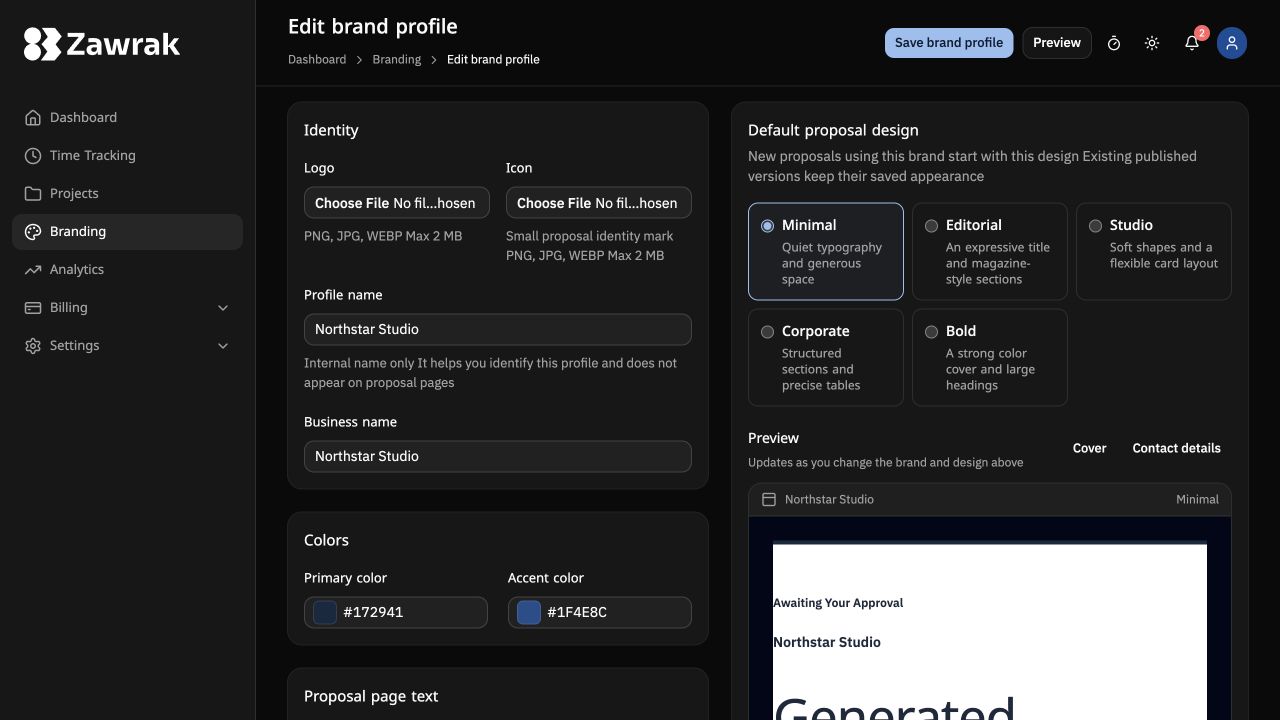Open notifications bell icon
The image size is (1280, 720).
tap(1192, 43)
